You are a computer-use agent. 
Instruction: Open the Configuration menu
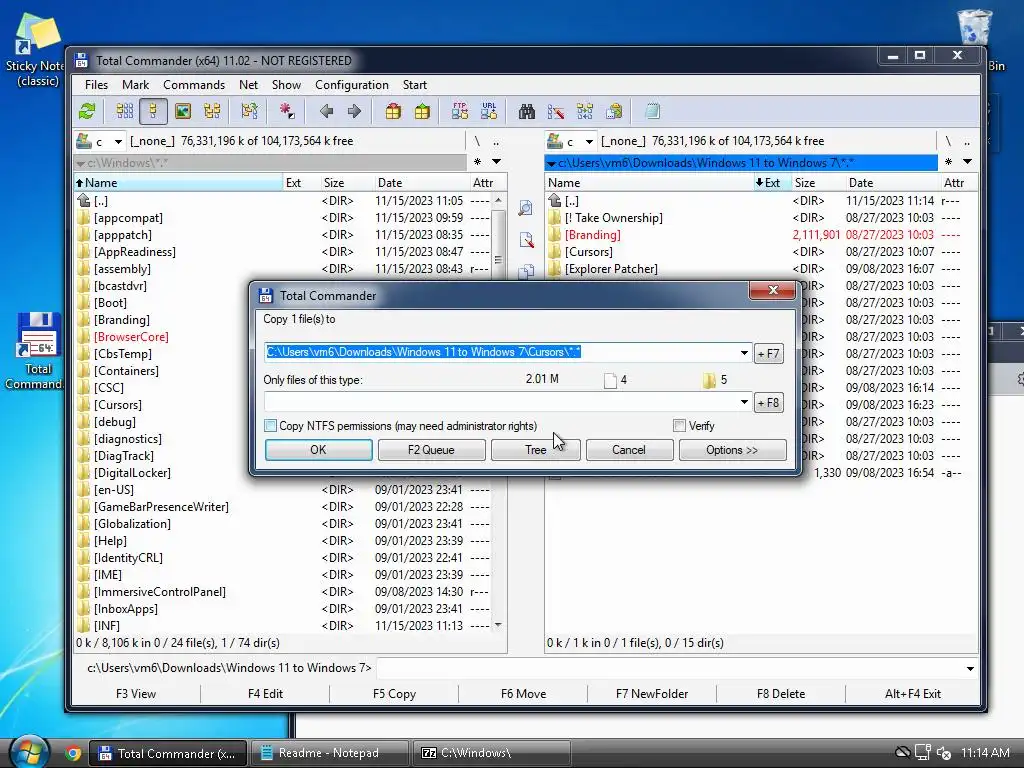pos(351,85)
